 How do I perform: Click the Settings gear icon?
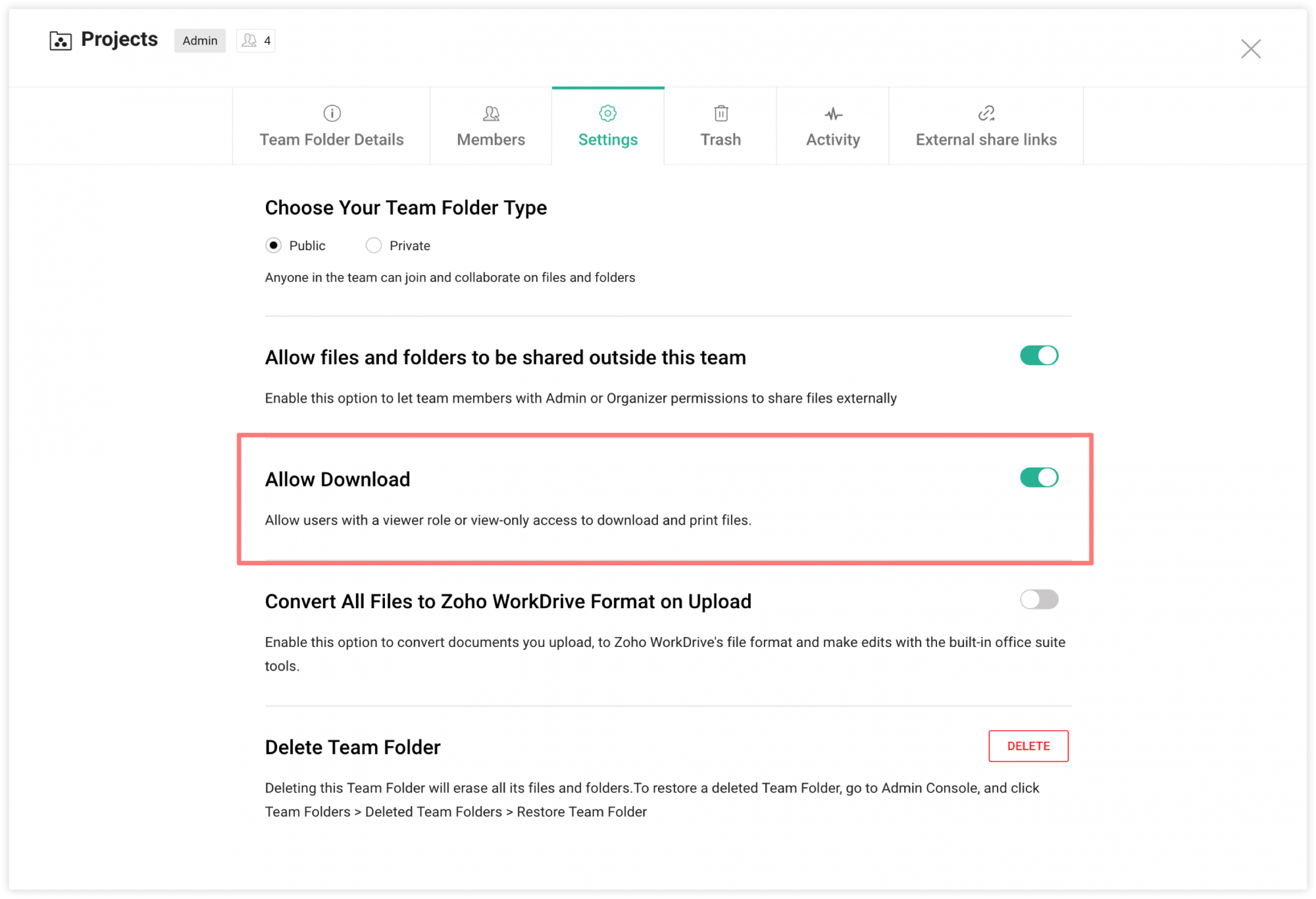(x=607, y=113)
